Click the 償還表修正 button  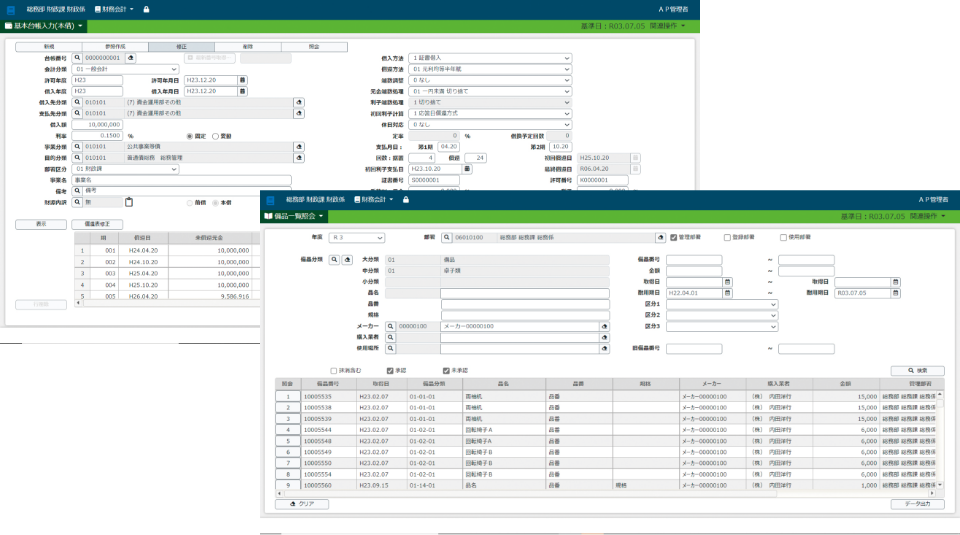tap(97, 224)
